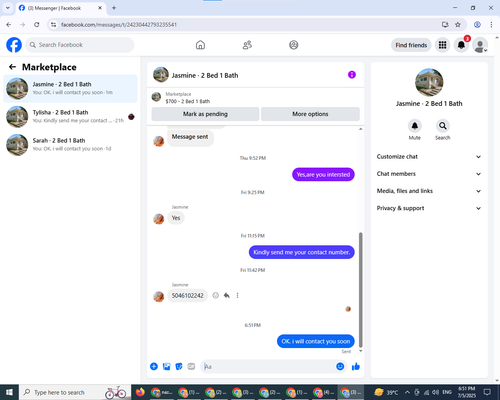Switch to Messenger | Facebook browser tab
The height and width of the screenshot is (400, 500).
point(61,8)
